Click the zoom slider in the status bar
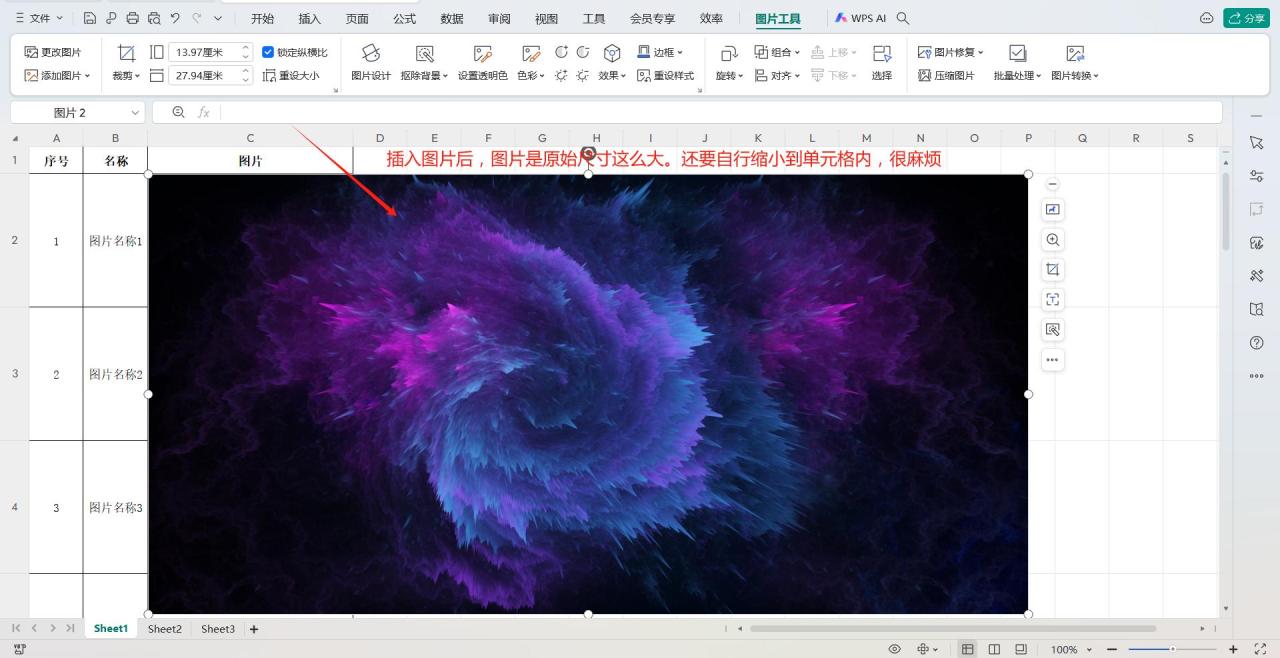This screenshot has width=1280, height=658. click(x=1173, y=649)
